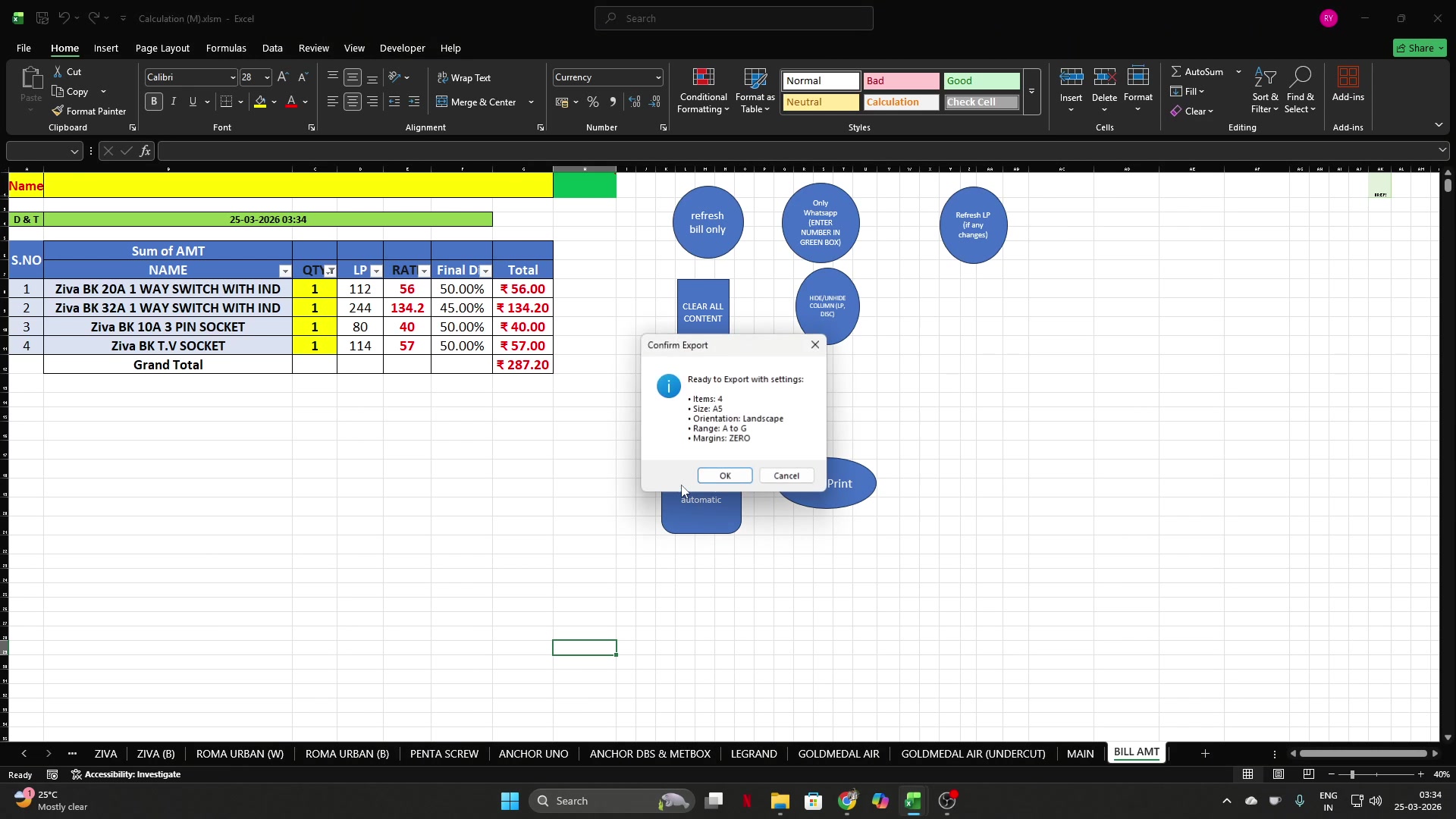Click the Format Painter tool
1456x819 pixels.
[x=89, y=111]
